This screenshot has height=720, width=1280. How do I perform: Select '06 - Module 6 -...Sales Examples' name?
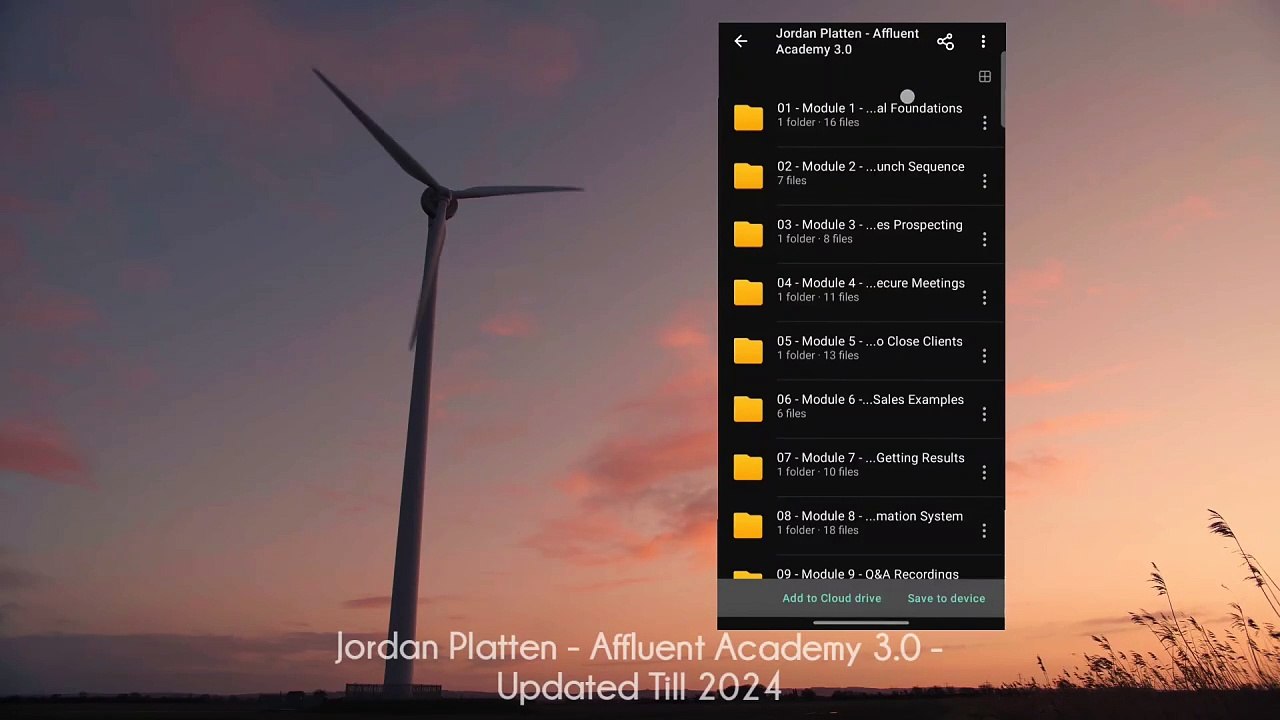pos(870,399)
